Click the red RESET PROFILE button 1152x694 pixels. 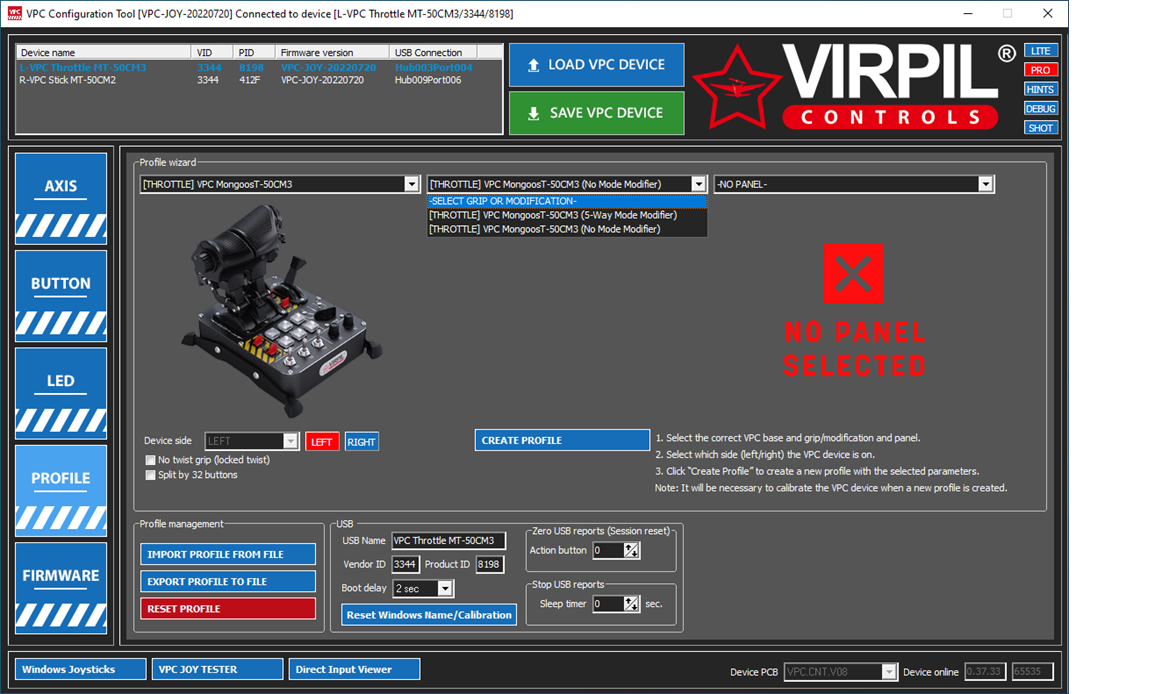coord(228,608)
